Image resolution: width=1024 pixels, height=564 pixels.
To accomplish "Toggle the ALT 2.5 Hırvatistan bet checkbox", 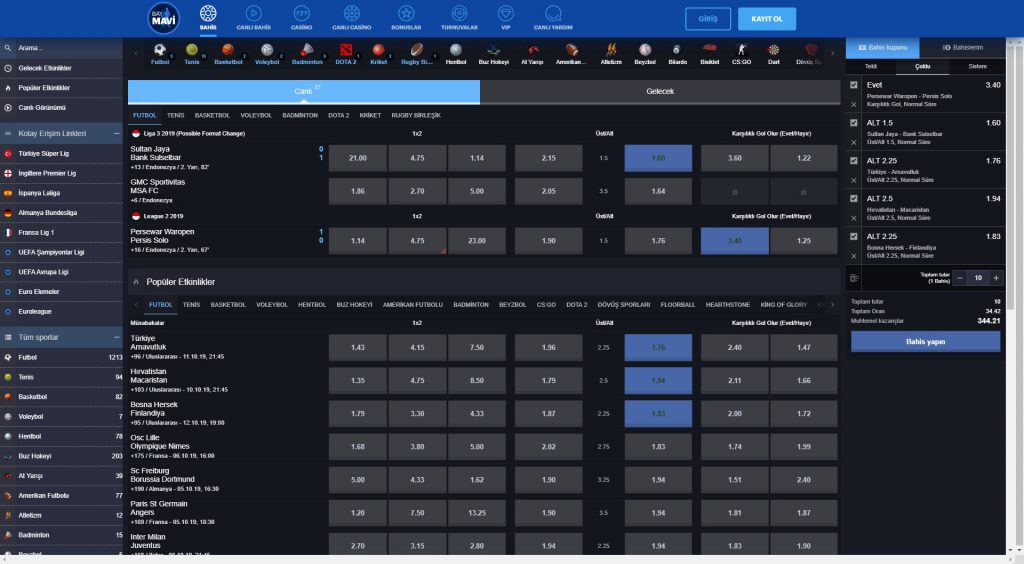I will [853, 198].
